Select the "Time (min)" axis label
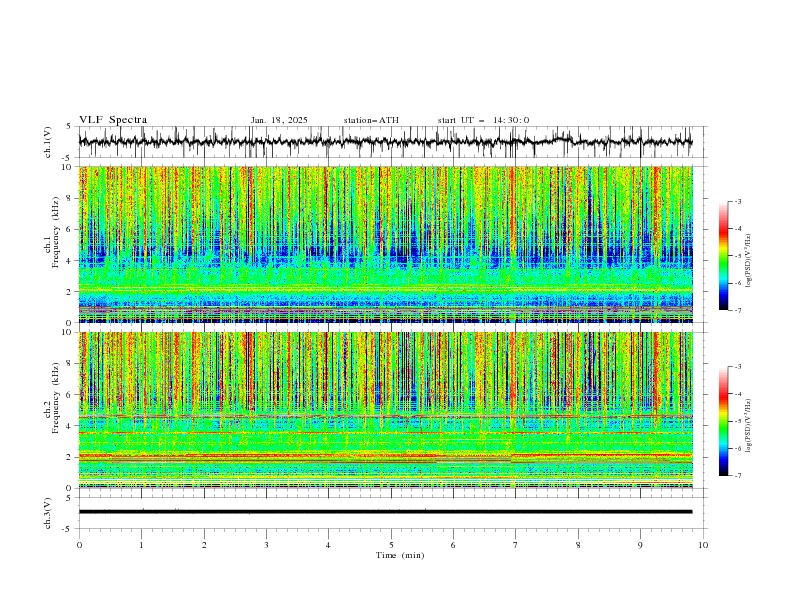The width and height of the screenshot is (792, 612). (x=400, y=555)
